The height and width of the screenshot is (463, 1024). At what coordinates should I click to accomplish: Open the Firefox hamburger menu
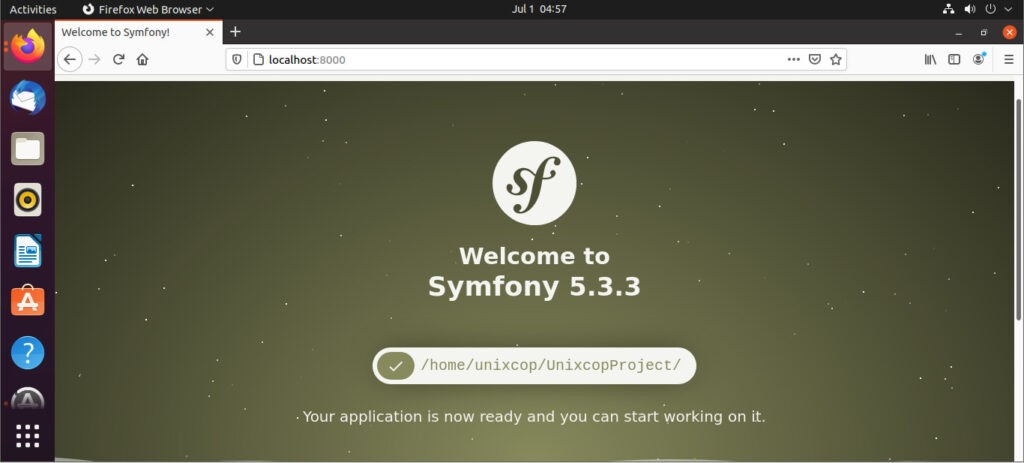(x=1008, y=59)
